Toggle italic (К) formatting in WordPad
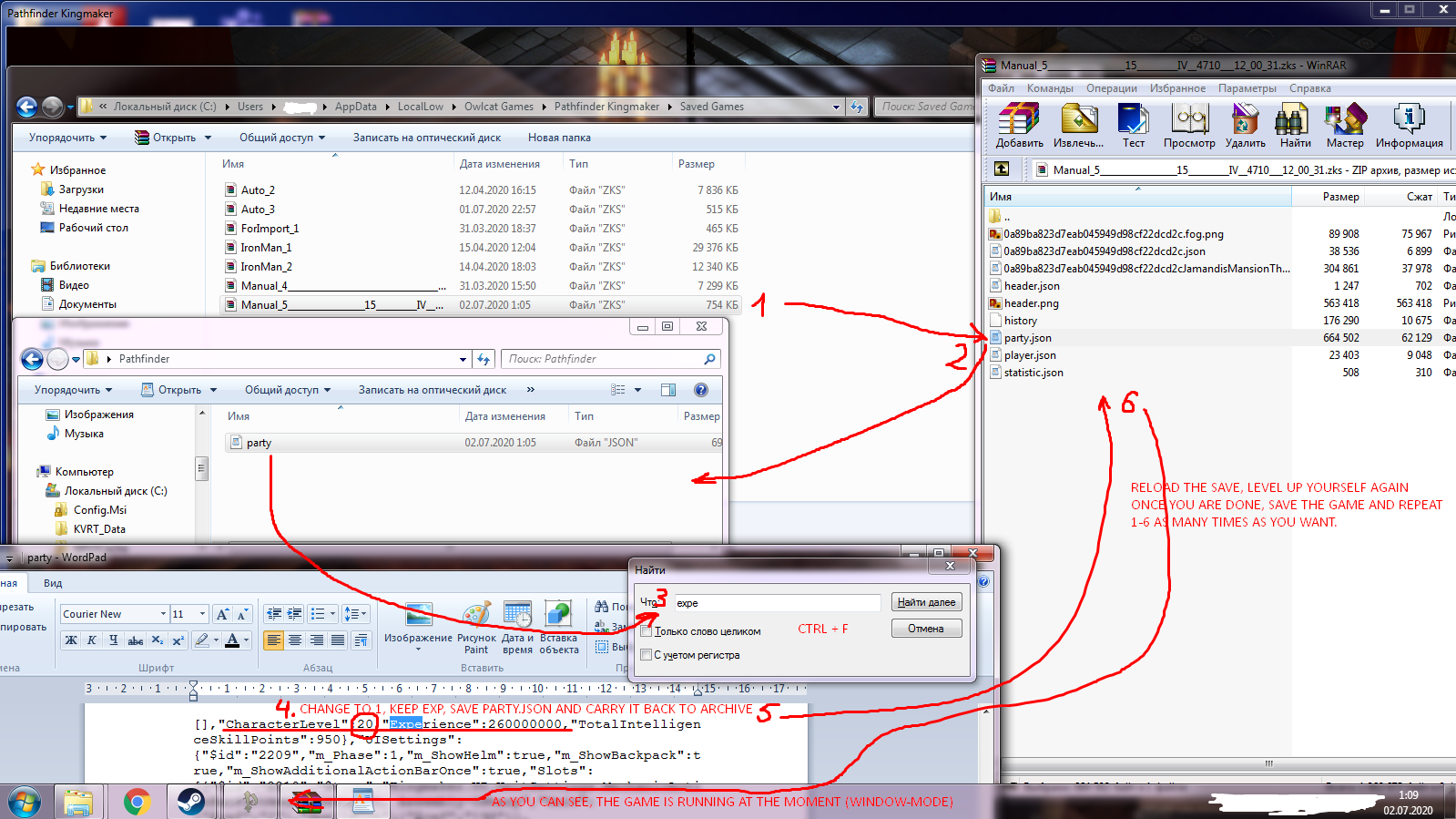 click(x=92, y=640)
